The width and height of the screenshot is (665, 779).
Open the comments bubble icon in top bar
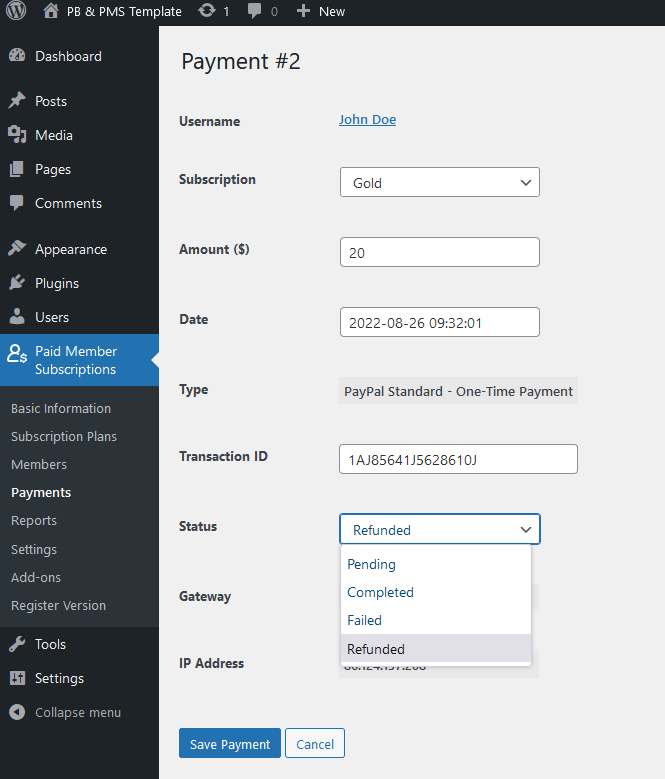[255, 11]
